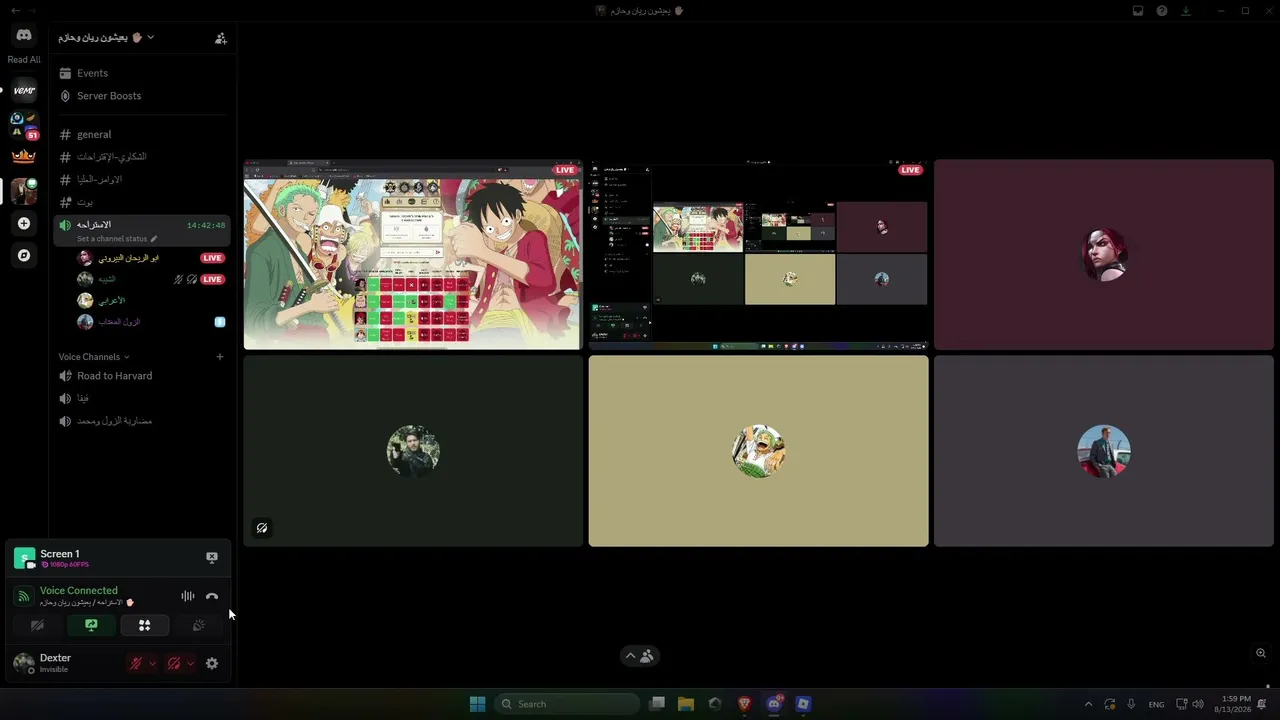Open the ENG language indicator

pyautogui.click(x=1156, y=704)
